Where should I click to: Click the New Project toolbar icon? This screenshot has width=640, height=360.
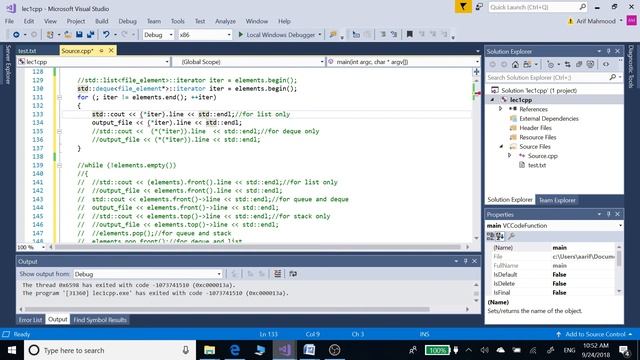tap(50, 35)
